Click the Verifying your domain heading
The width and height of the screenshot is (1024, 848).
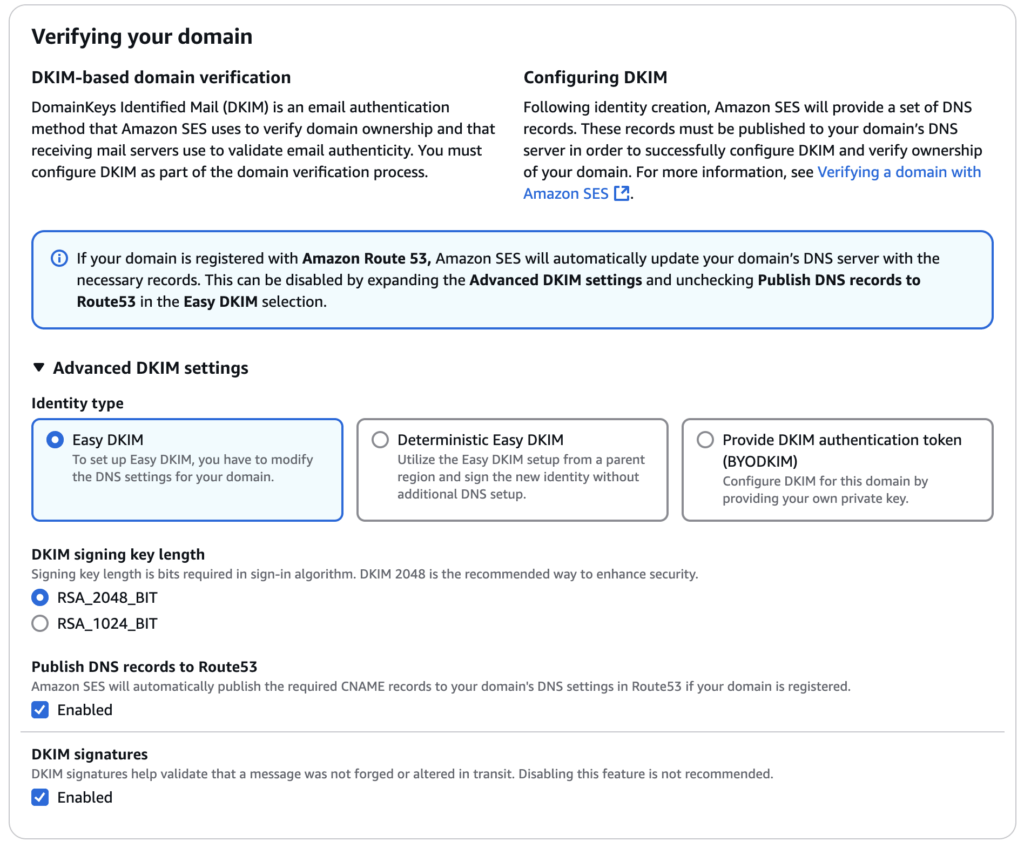[x=142, y=37]
